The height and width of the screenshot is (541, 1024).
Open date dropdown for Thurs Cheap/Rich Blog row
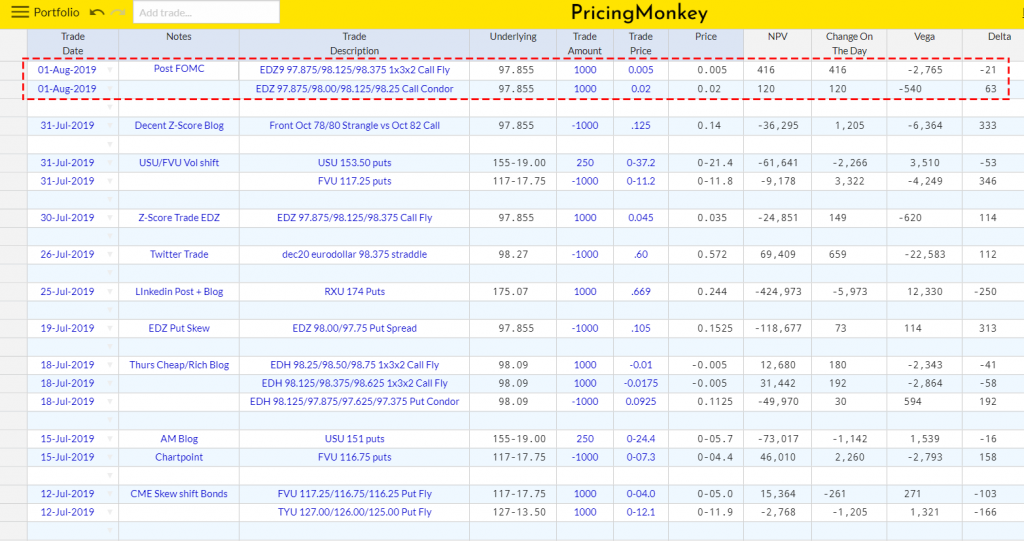110,365
